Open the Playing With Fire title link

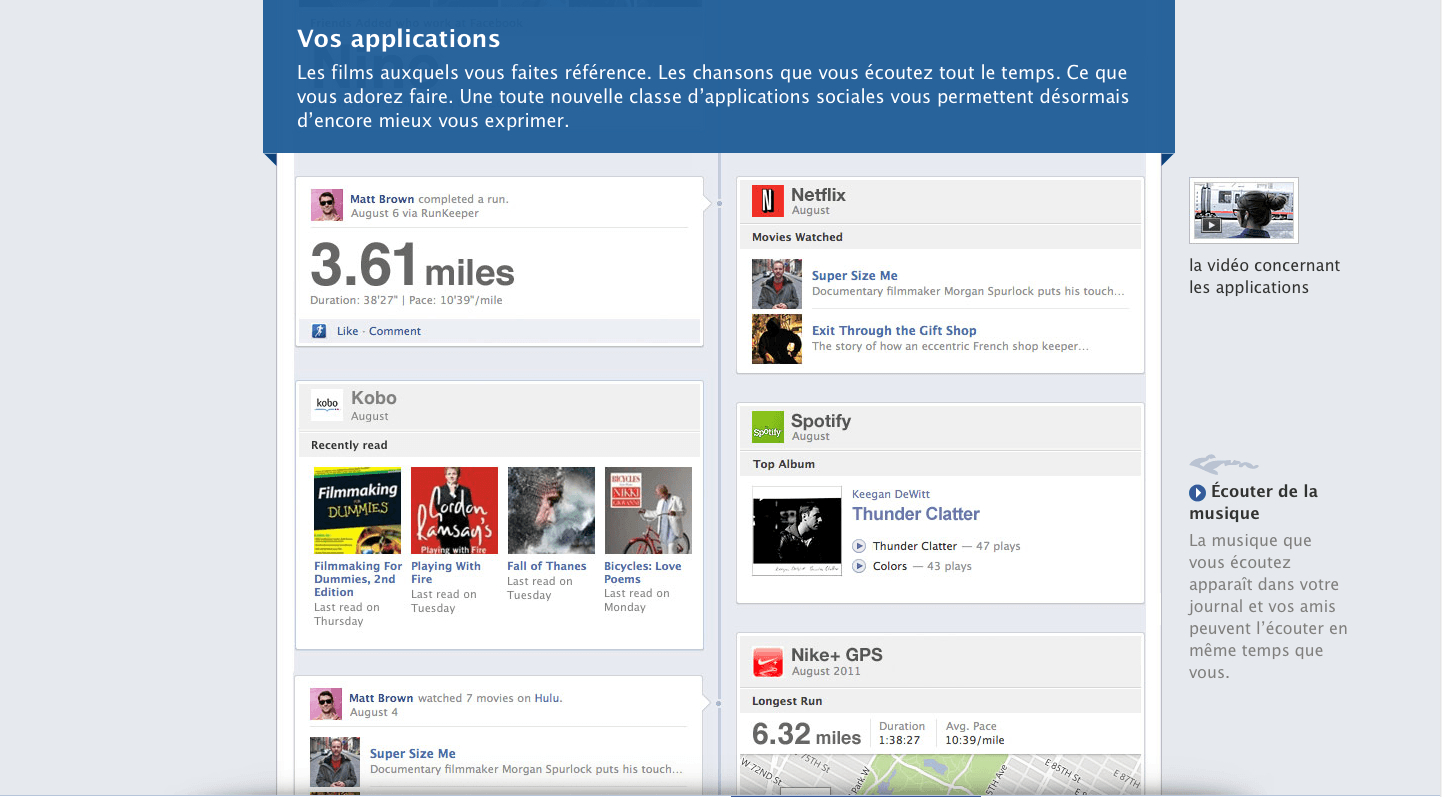pos(446,573)
